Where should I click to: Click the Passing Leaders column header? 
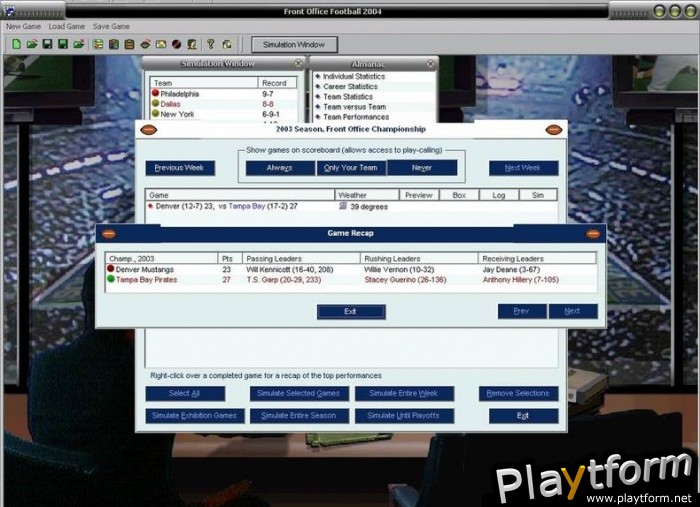[301, 258]
